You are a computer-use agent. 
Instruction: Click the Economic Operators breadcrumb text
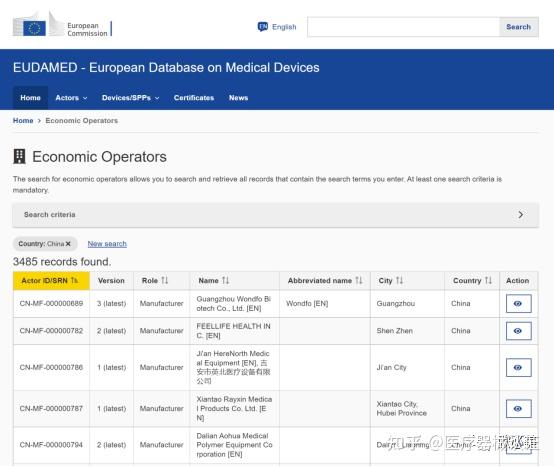click(82, 120)
